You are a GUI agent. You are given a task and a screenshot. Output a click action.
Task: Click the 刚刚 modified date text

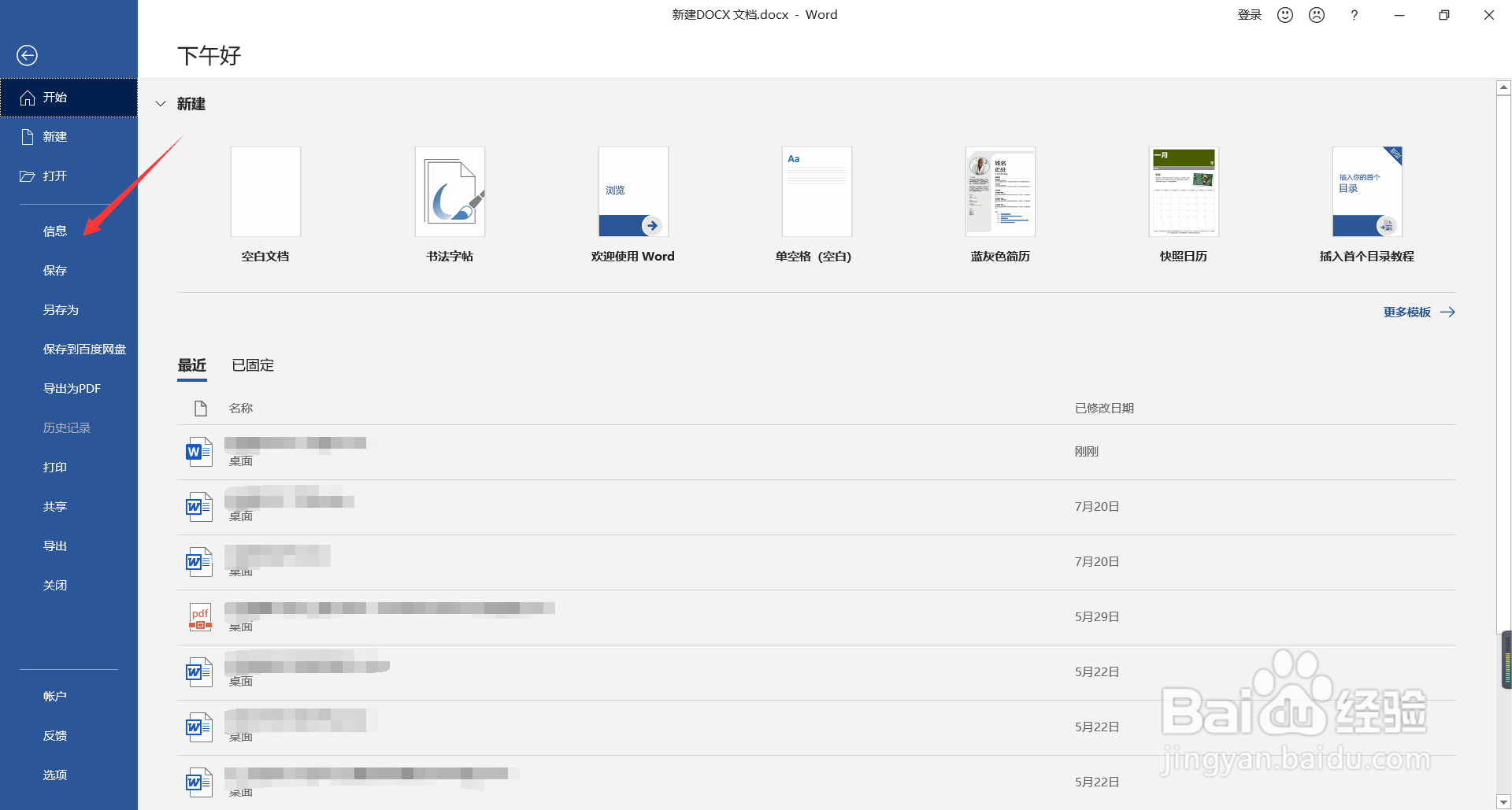pyautogui.click(x=1087, y=452)
